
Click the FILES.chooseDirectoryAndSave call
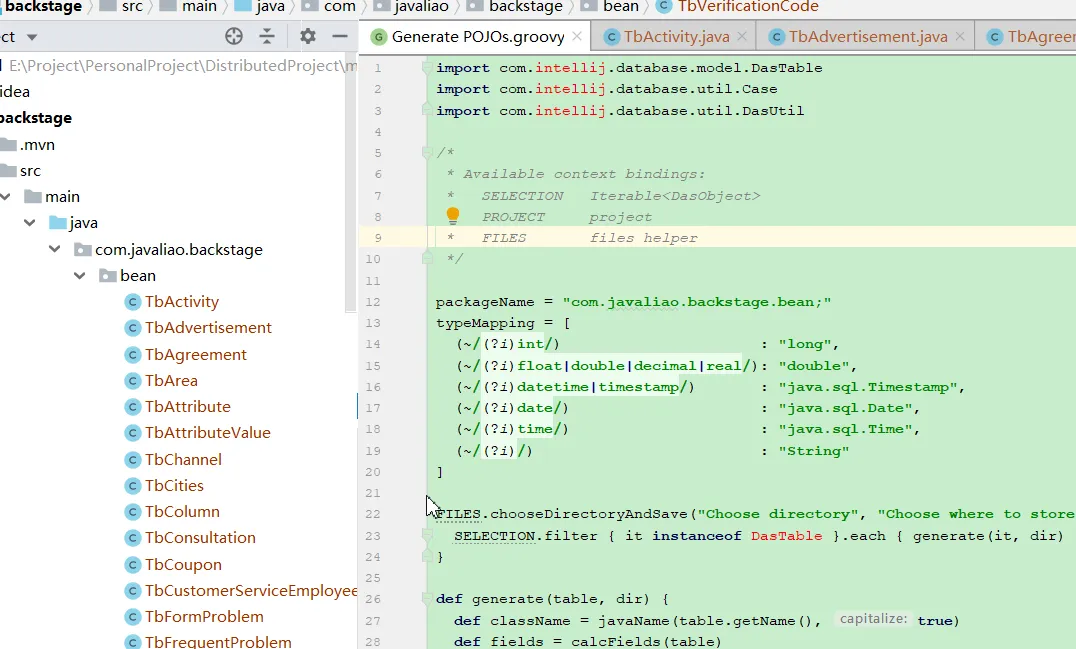pyautogui.click(x=561, y=514)
